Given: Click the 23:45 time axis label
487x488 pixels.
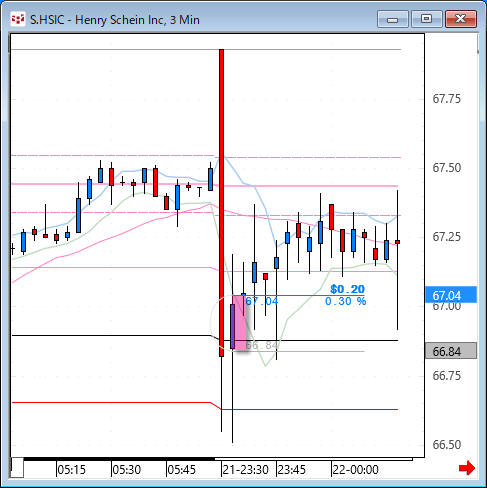Looking at the screenshot, I should click(292, 470).
